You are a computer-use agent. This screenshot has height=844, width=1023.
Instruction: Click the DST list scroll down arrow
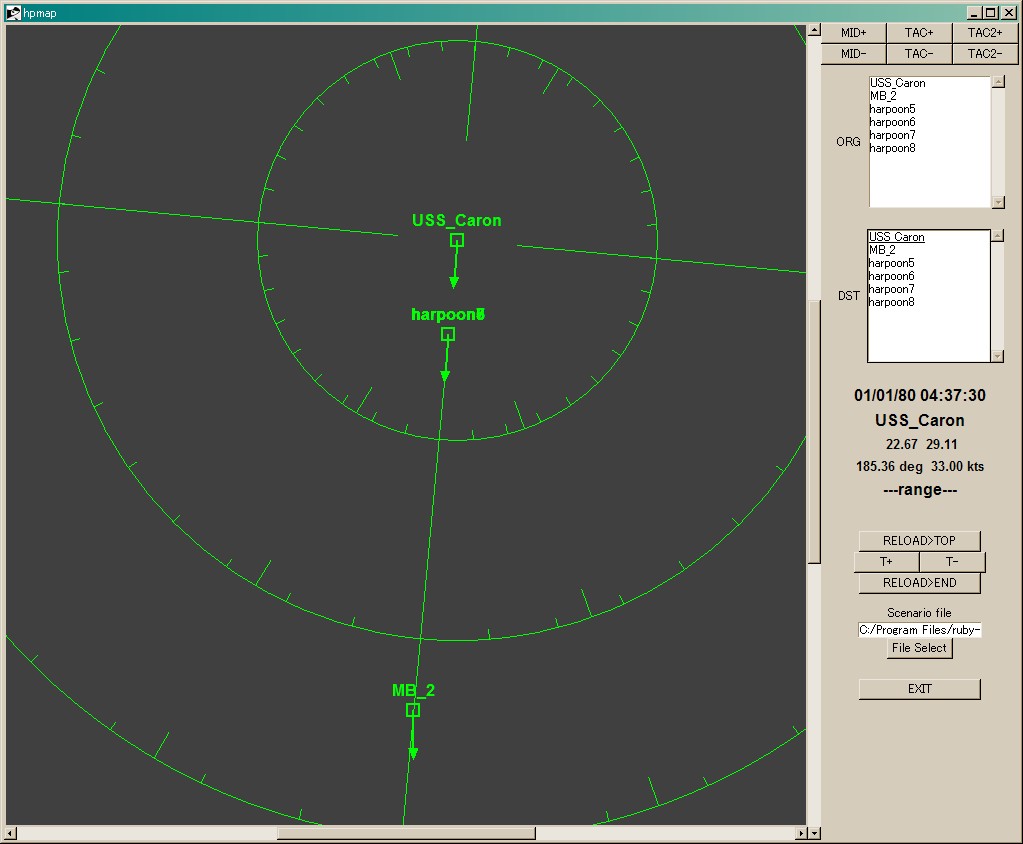coord(997,356)
